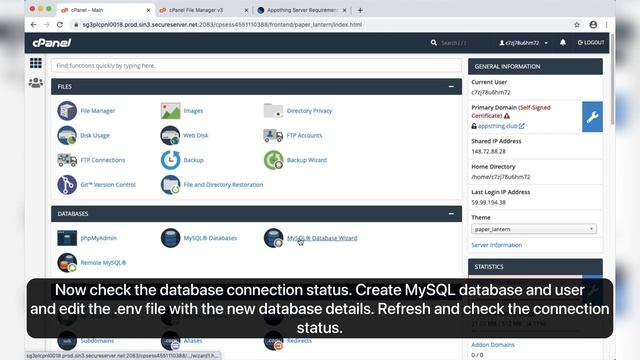This screenshot has width=640, height=360.
Task: Open the FTP Accounts icon
Action: (273, 136)
